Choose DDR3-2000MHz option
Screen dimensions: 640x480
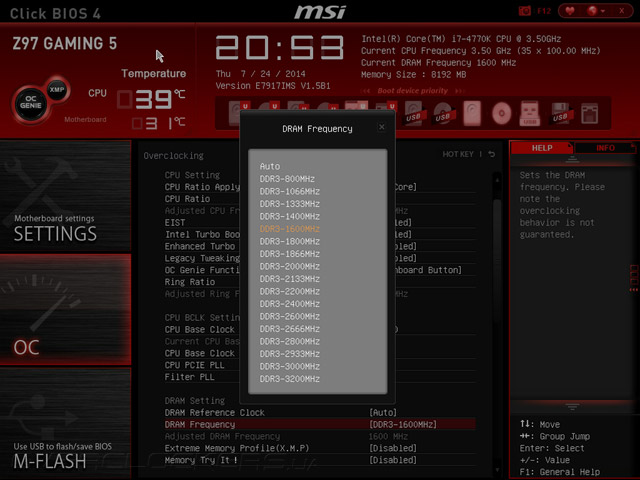coord(289,266)
